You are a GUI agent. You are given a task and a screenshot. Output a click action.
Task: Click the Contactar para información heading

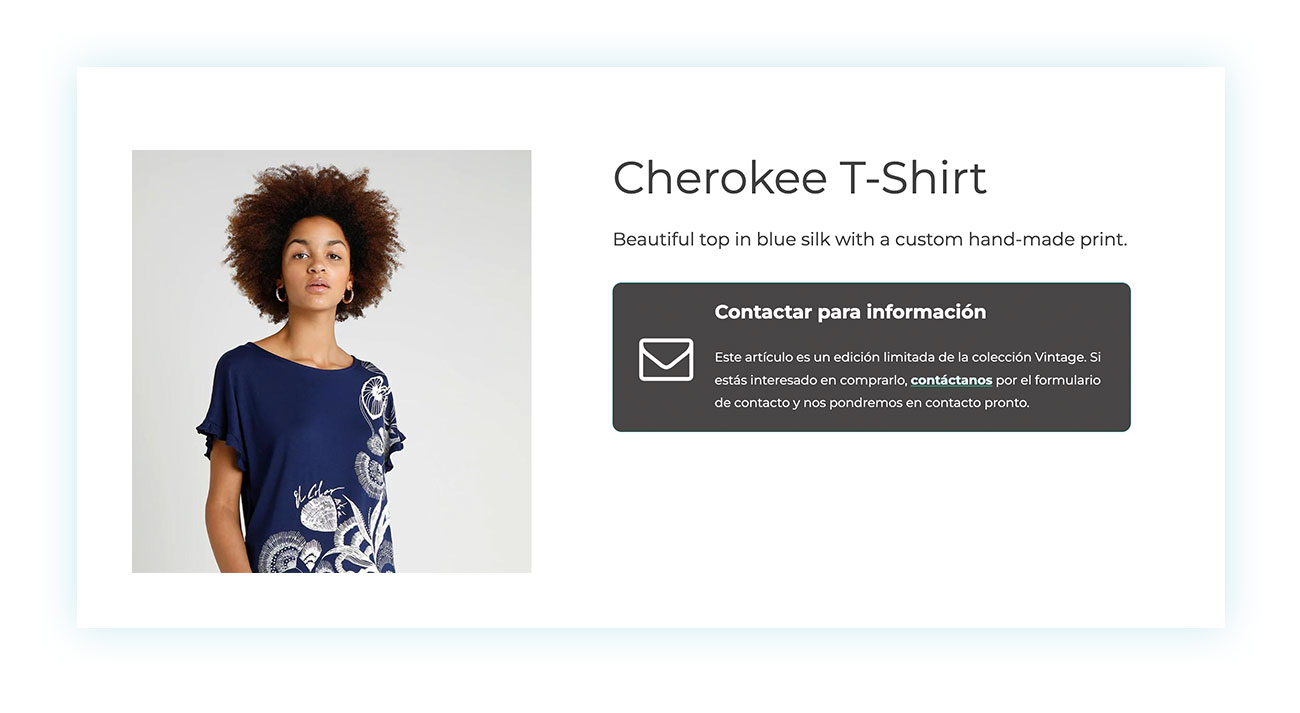(850, 312)
